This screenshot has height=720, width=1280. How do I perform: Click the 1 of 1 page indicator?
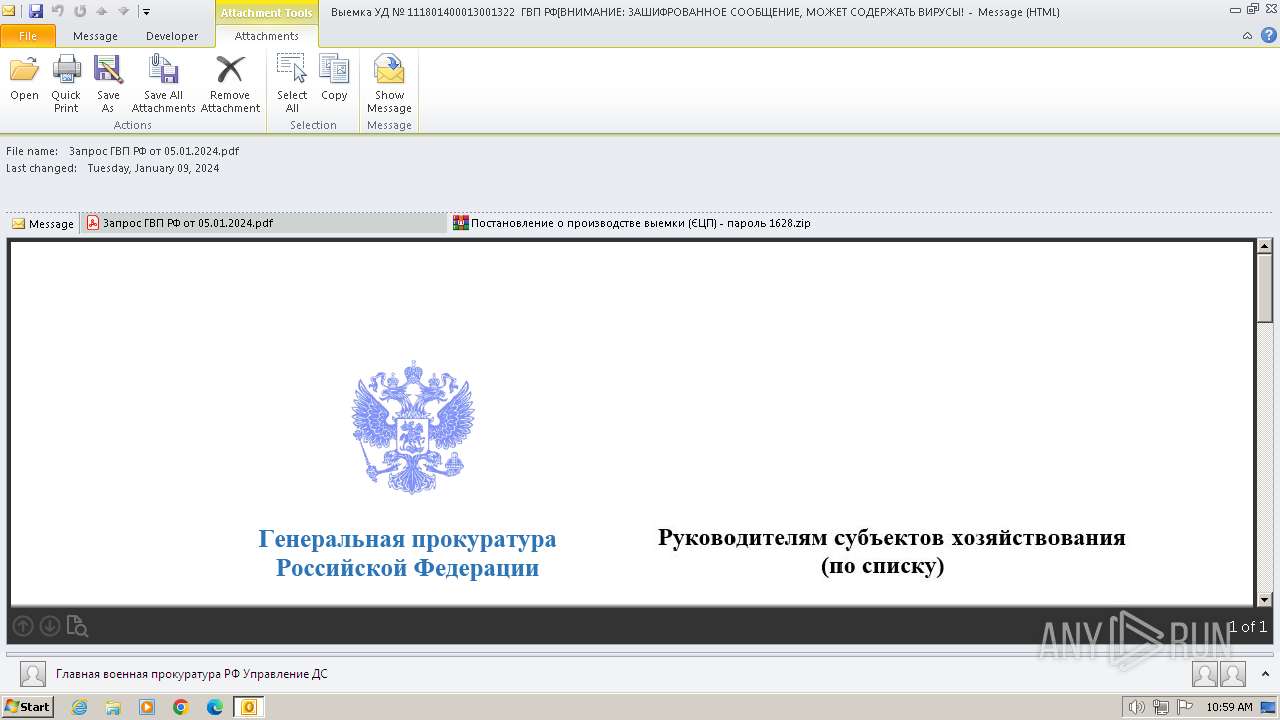tap(1247, 627)
